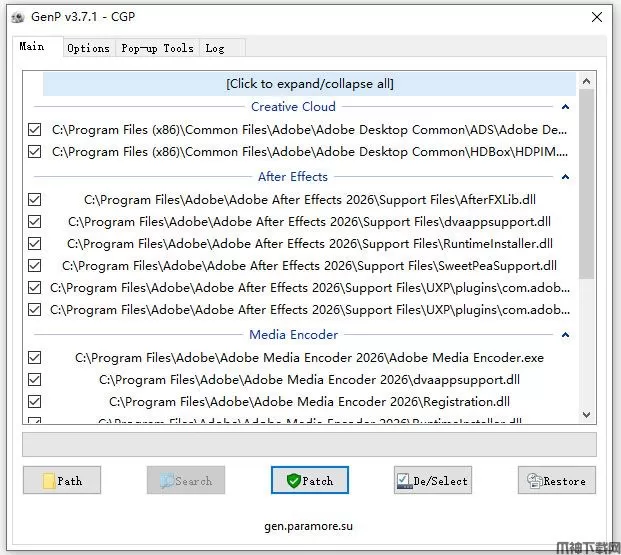Toggle checkbox for AfterFXLib.dll
The image size is (621, 555).
pyautogui.click(x=34, y=200)
